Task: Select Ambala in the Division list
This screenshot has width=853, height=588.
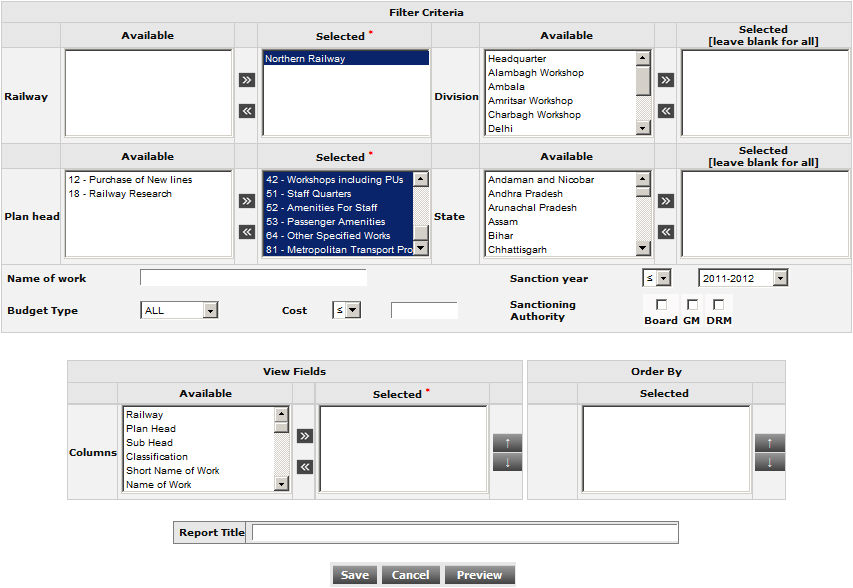Action: 506,87
